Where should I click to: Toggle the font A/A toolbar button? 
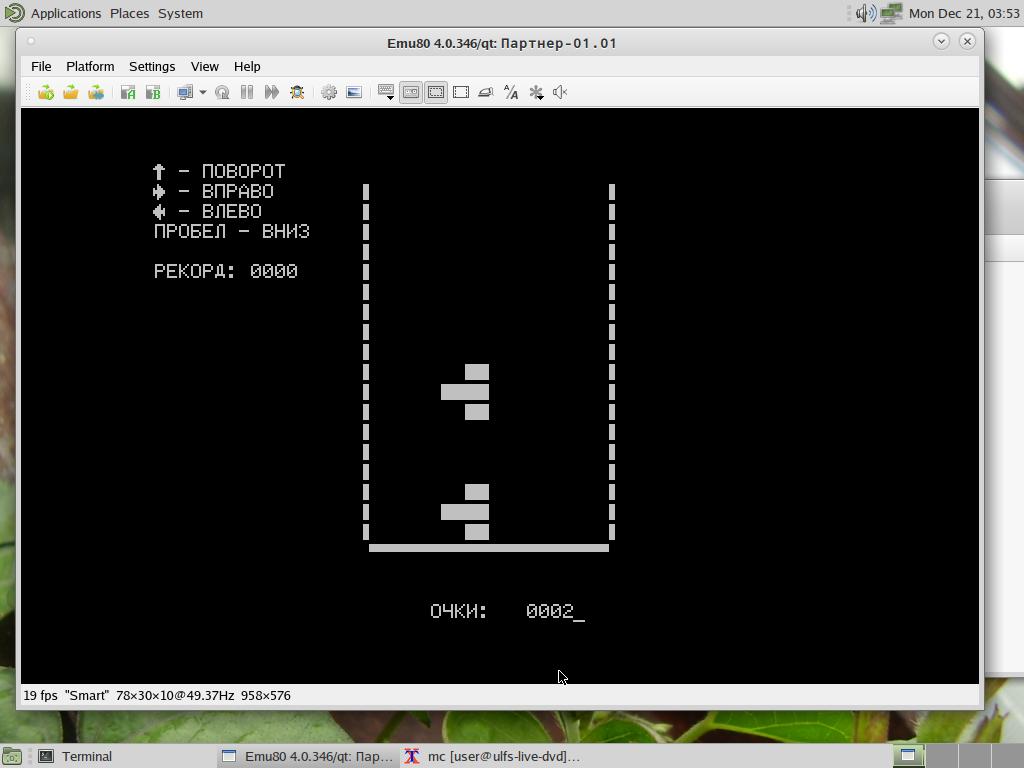(511, 92)
